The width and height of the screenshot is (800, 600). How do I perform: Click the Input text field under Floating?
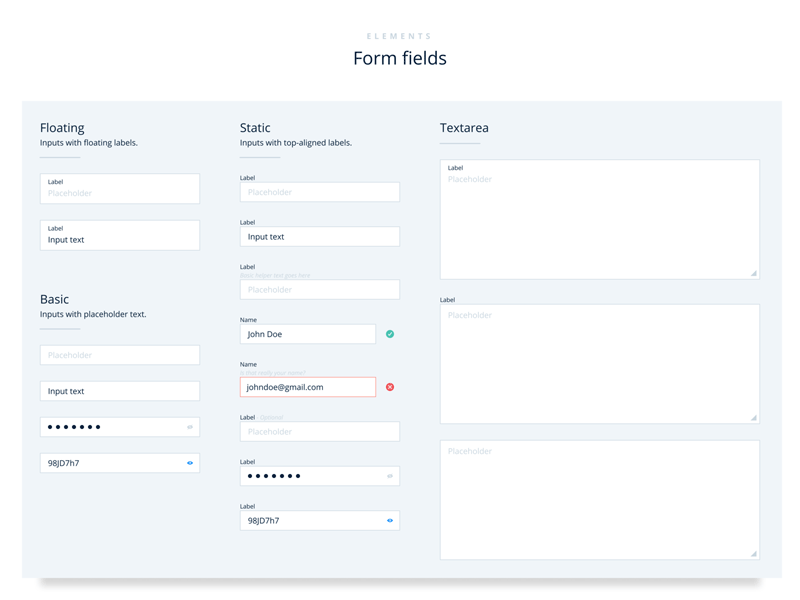[x=119, y=235]
